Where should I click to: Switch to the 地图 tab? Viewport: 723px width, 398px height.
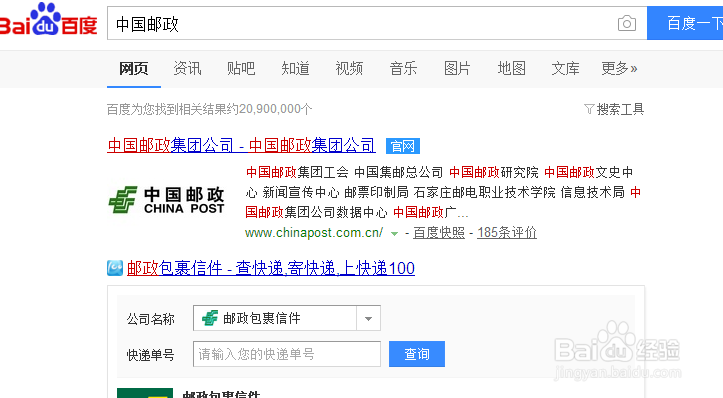511,69
